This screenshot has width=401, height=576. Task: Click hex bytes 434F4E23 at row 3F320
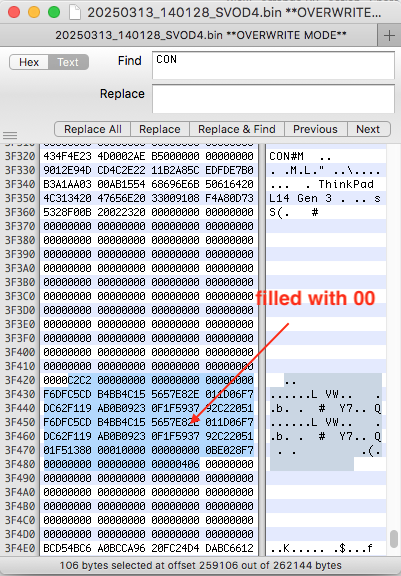[x=67, y=156]
